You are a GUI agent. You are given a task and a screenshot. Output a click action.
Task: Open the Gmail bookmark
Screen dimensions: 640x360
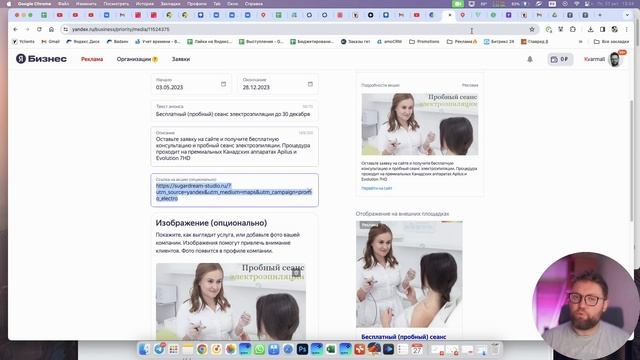coord(50,42)
